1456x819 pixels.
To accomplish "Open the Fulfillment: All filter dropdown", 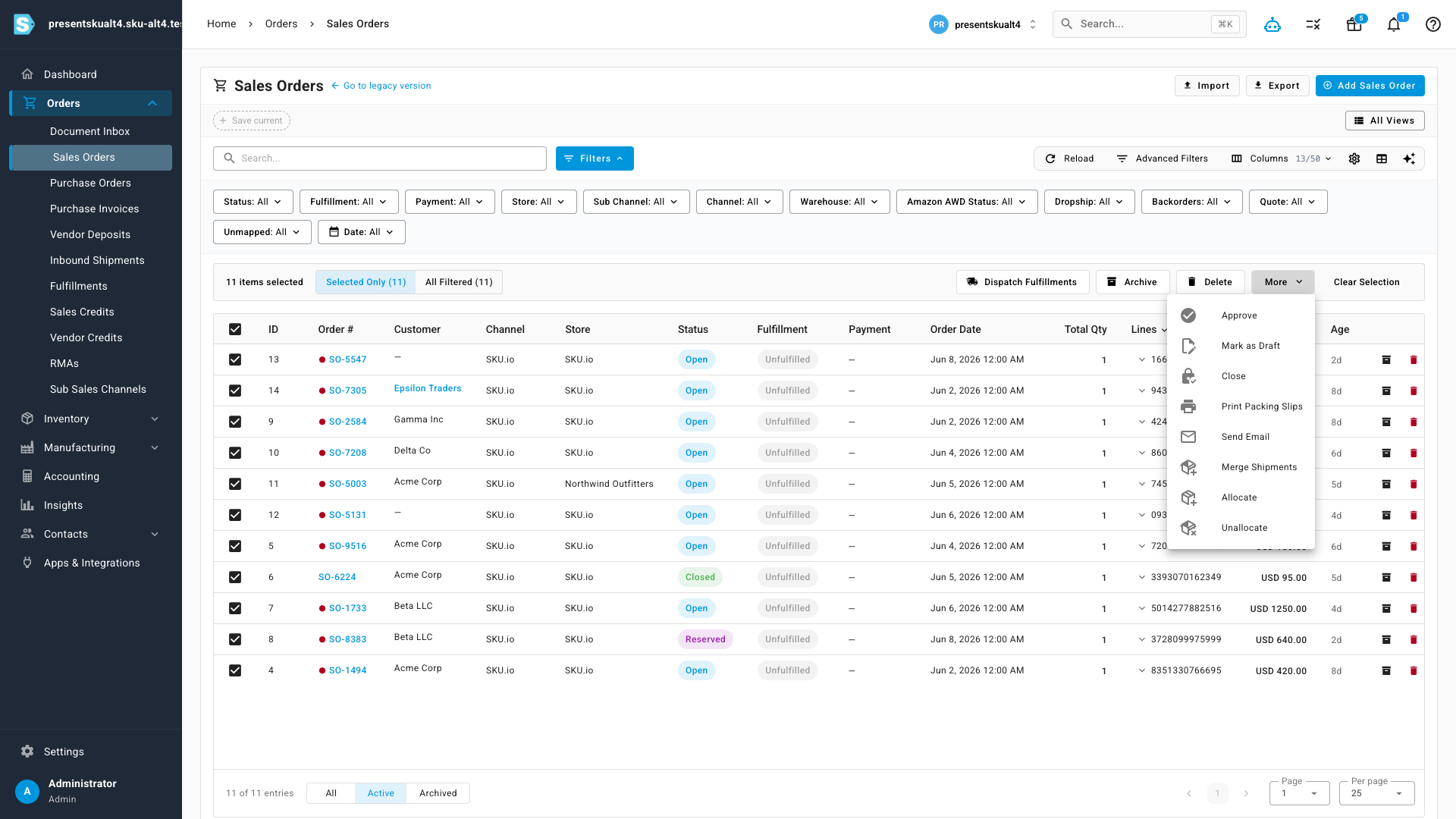I will coord(349,202).
